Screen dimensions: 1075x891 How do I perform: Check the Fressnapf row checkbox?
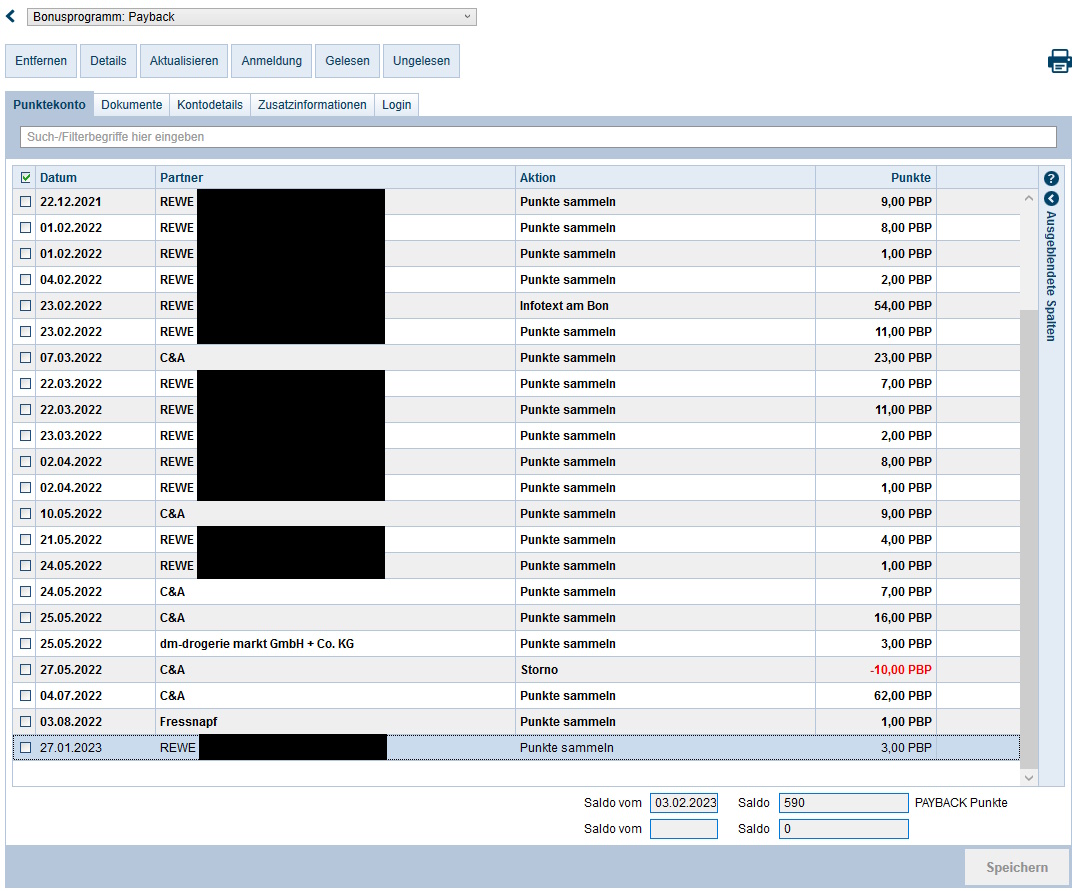pos(26,722)
